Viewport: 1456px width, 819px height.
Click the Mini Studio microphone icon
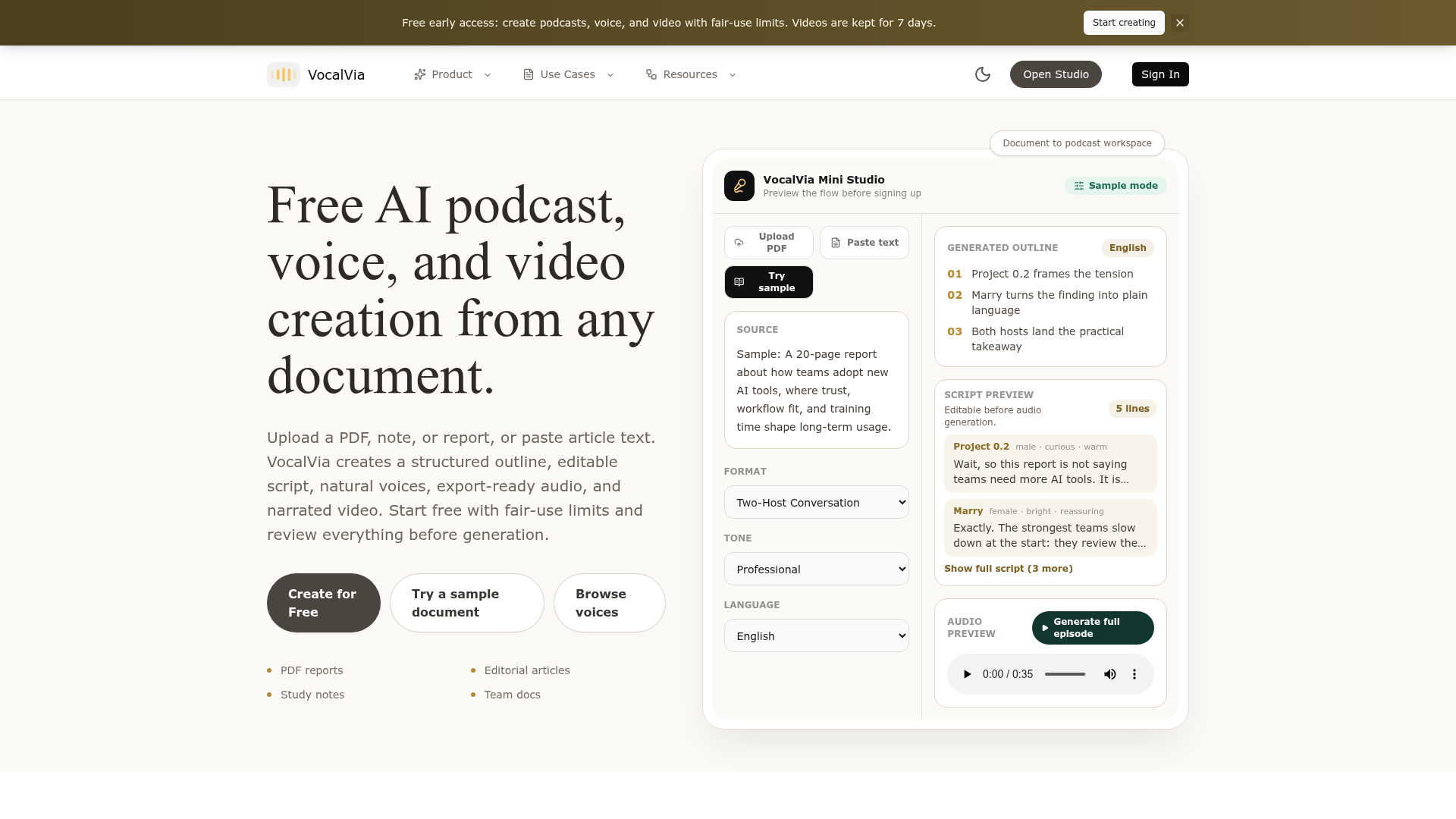click(739, 186)
